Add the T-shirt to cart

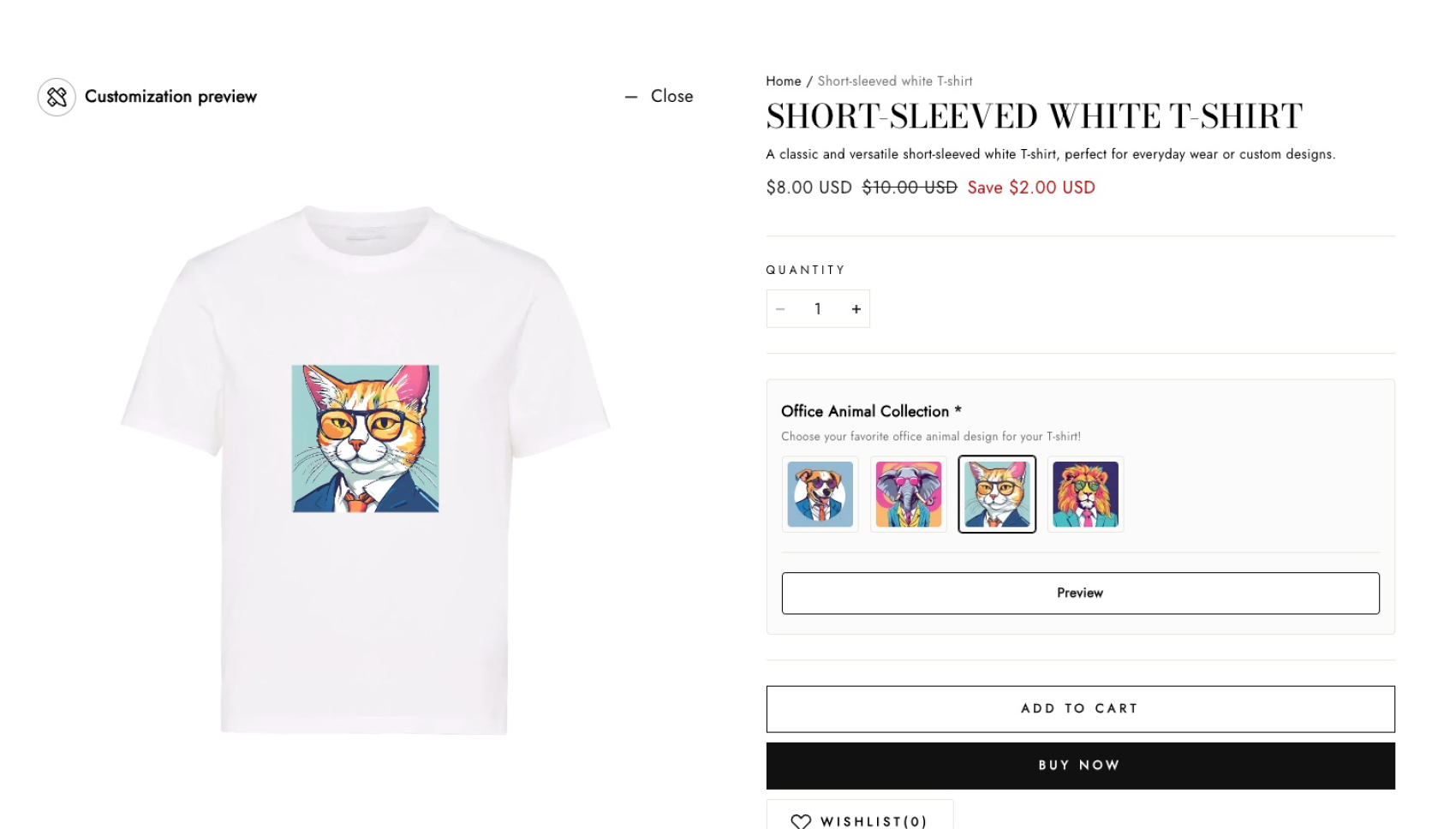pos(1080,709)
